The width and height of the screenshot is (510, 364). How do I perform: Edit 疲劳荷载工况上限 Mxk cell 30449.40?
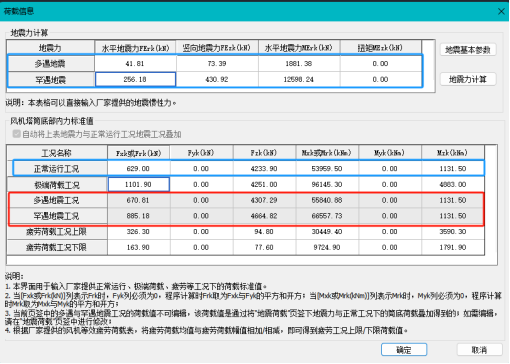pyautogui.click(x=327, y=232)
